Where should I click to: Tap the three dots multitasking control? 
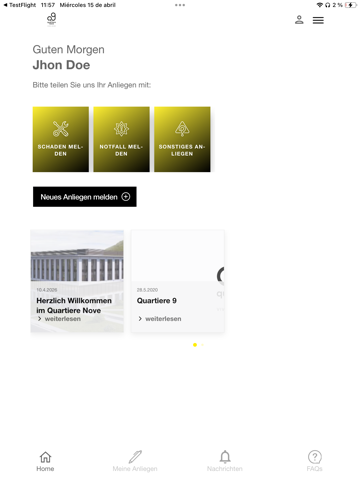click(x=180, y=5)
